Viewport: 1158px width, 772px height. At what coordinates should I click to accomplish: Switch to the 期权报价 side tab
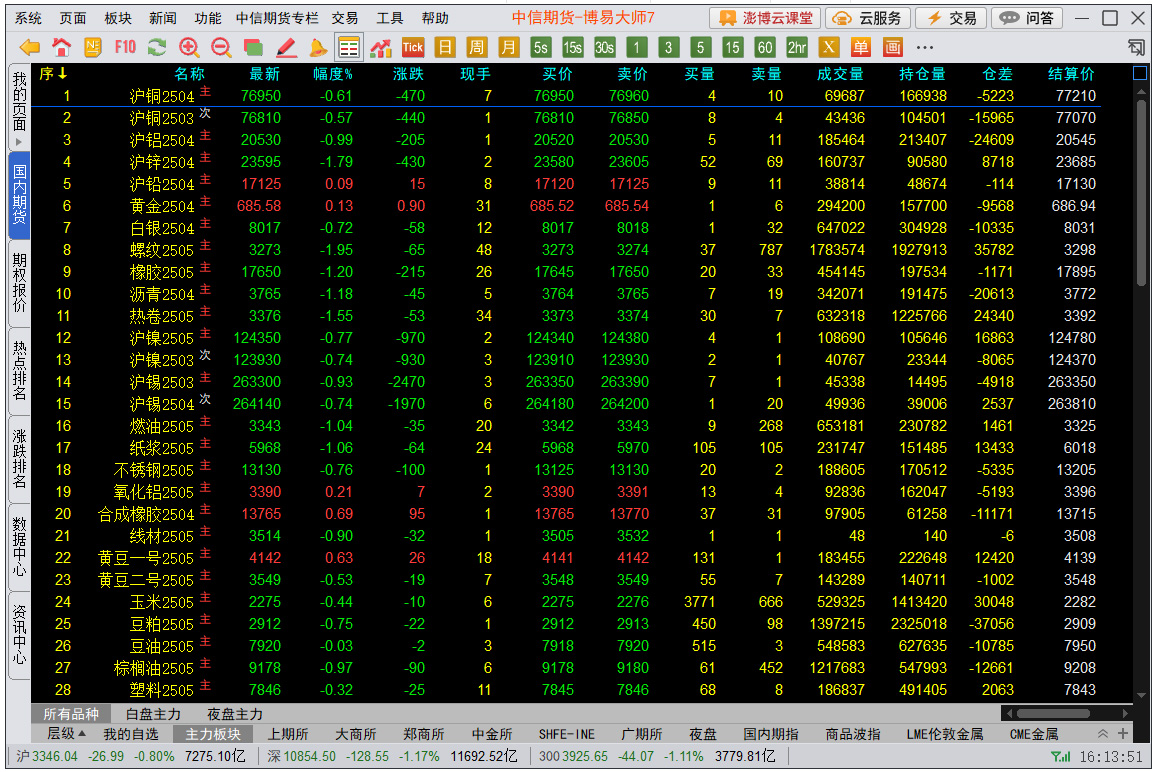point(19,283)
